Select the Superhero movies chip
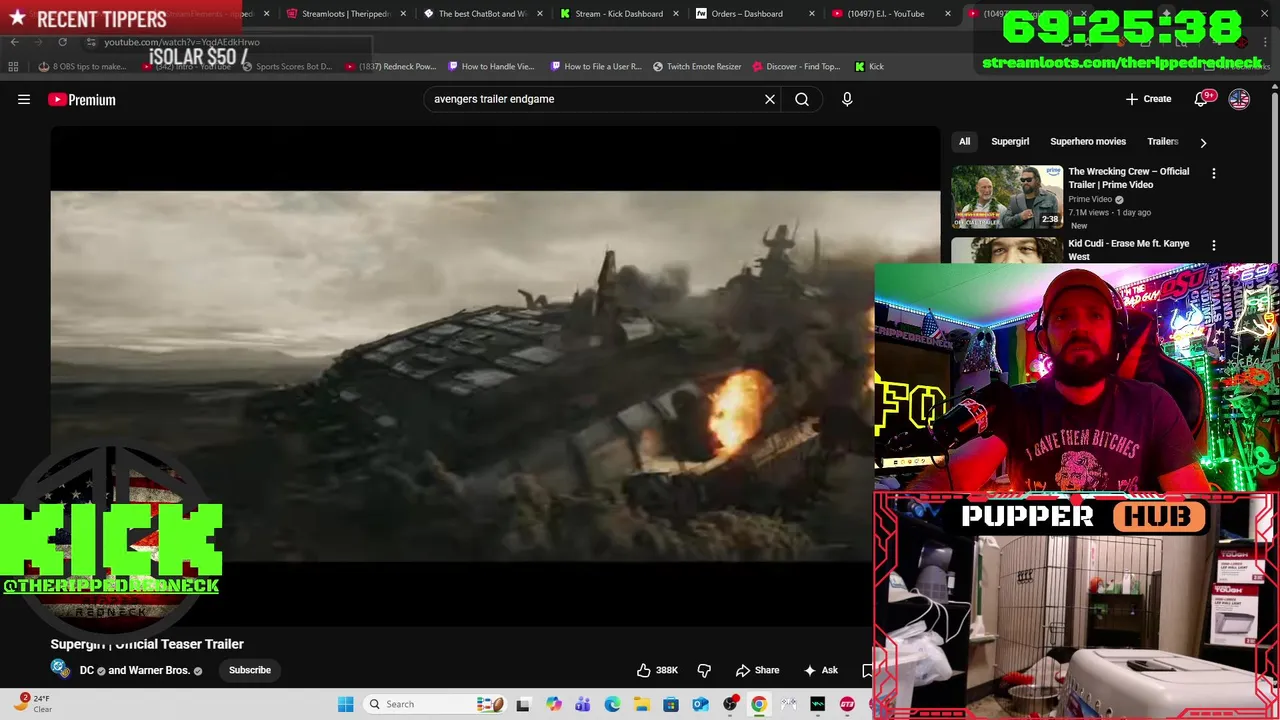1280x720 pixels. click(x=1088, y=141)
